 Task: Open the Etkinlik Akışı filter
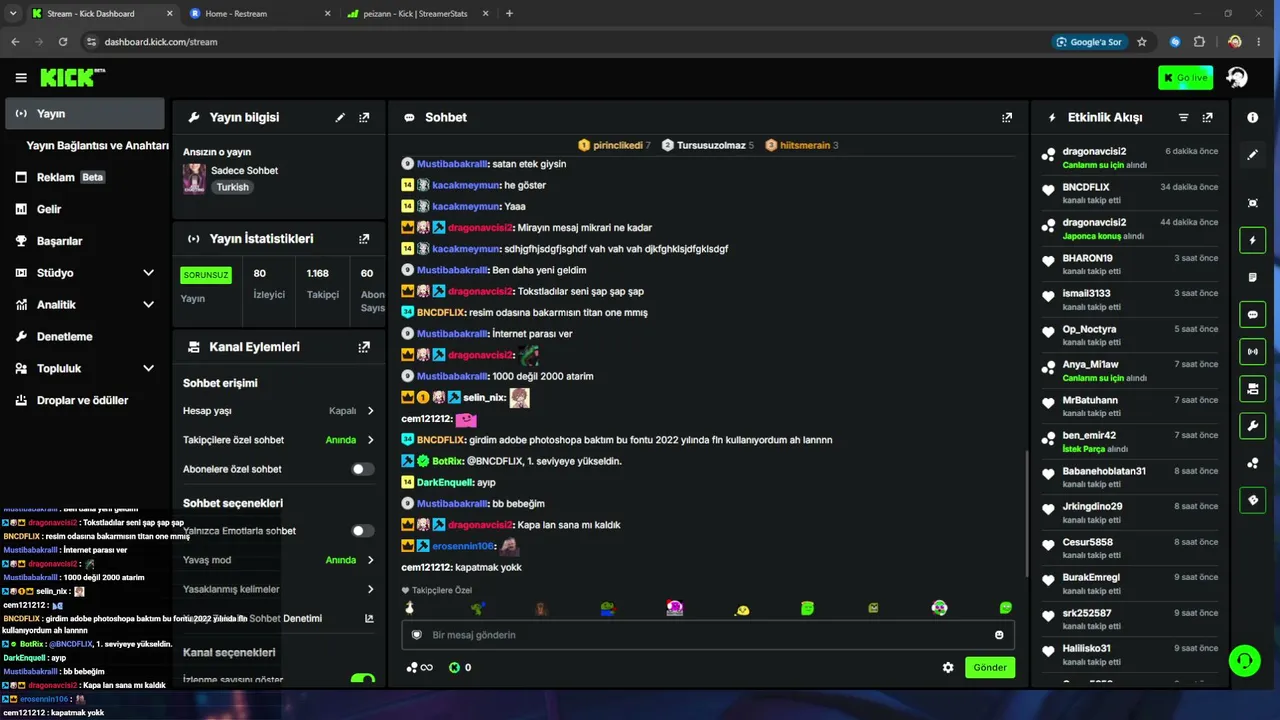click(x=1184, y=118)
